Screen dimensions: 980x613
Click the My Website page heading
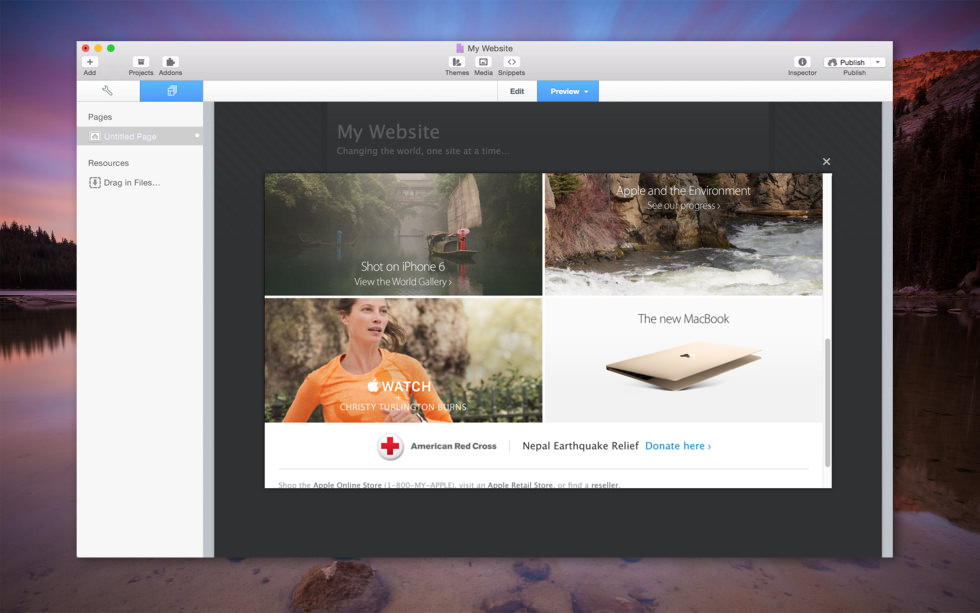[388, 132]
